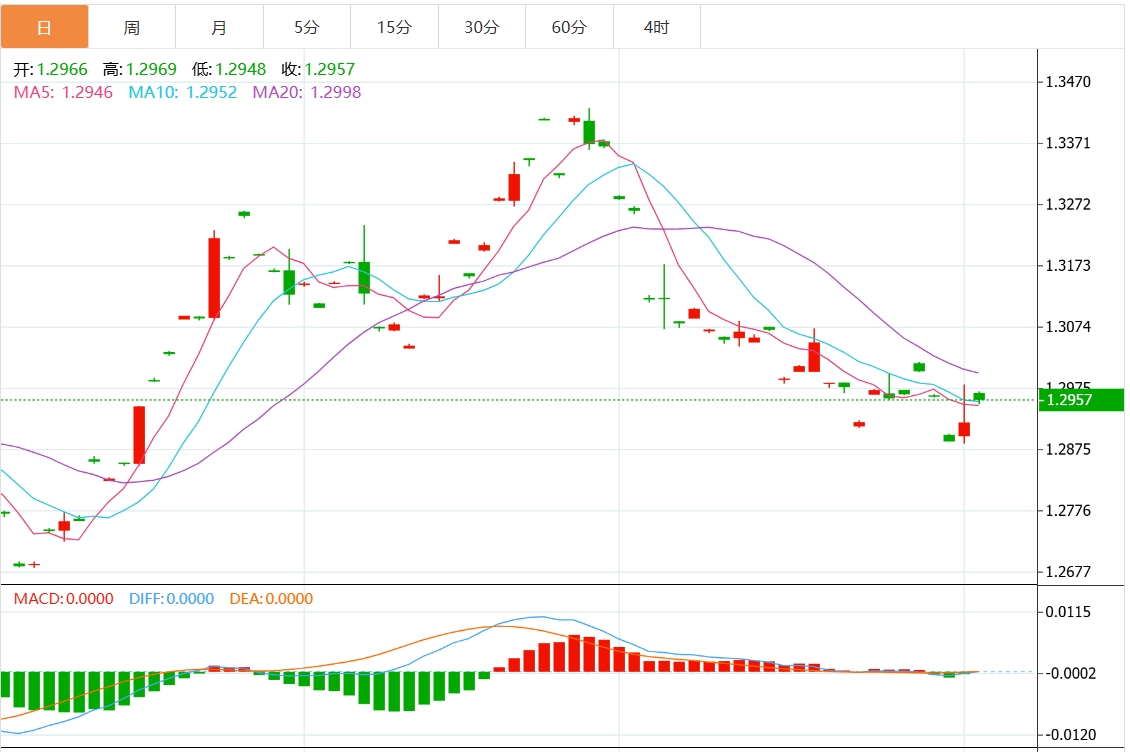Image resolution: width=1130 pixels, height=752 pixels.
Task: Click the MA5 legend label
Action: tap(62, 92)
